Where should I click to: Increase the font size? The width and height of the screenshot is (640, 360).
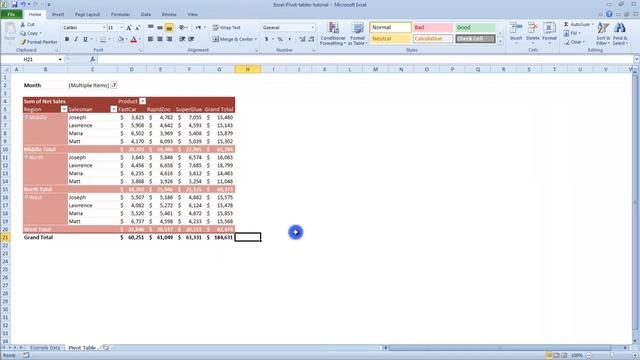129,28
